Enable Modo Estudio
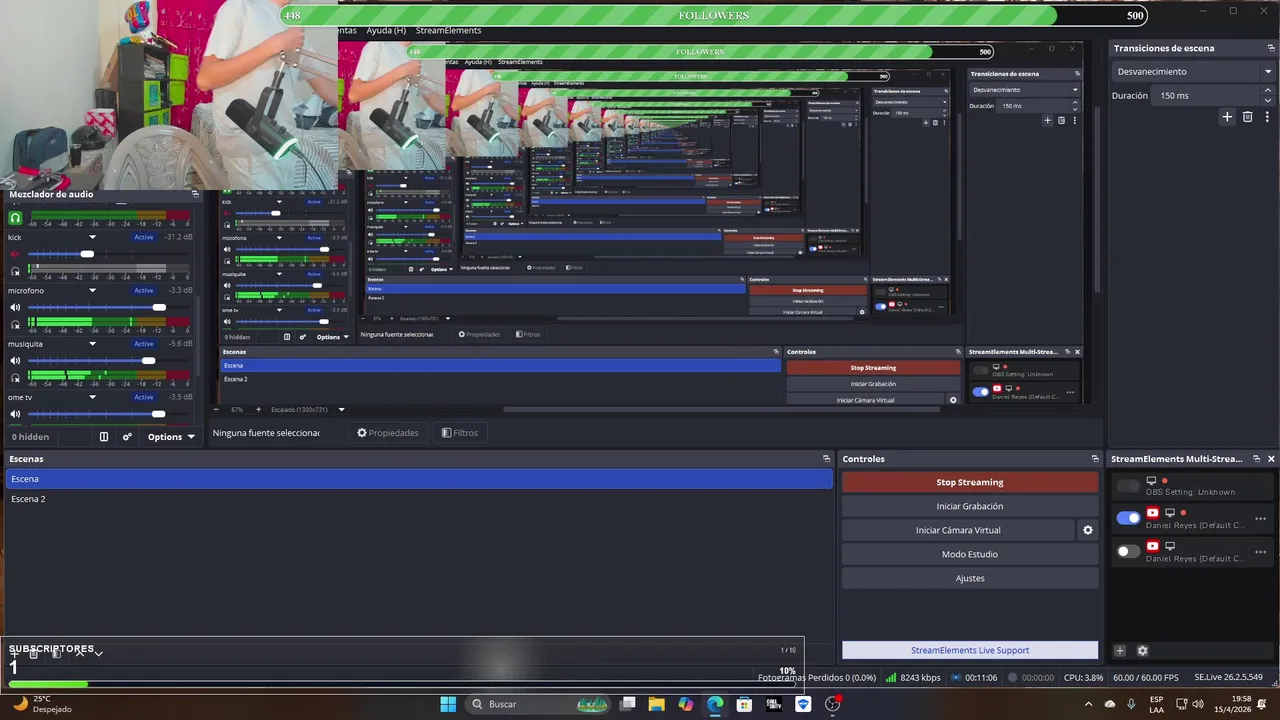This screenshot has width=1280, height=720. [970, 554]
